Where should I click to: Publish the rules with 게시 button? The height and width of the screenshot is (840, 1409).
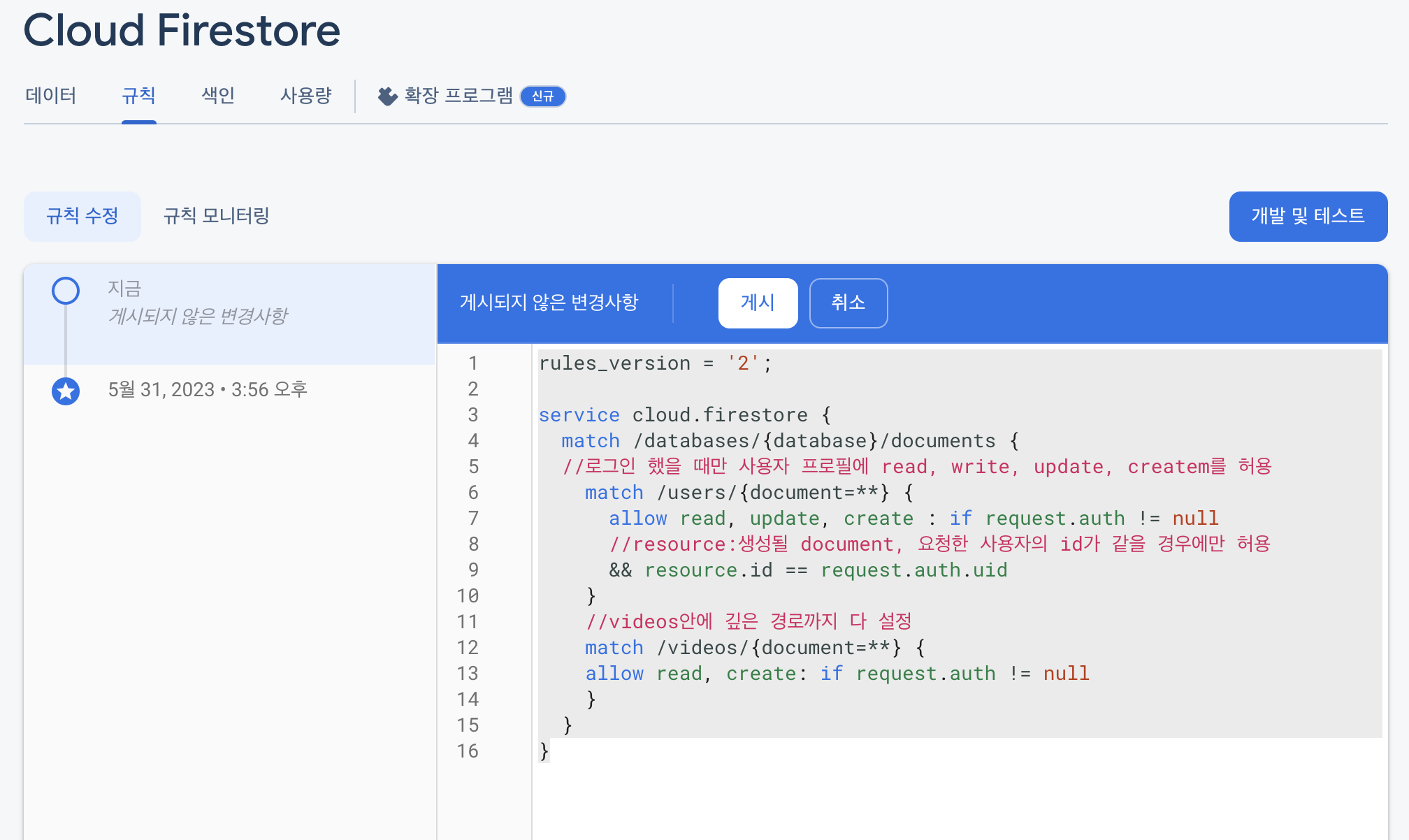point(758,303)
